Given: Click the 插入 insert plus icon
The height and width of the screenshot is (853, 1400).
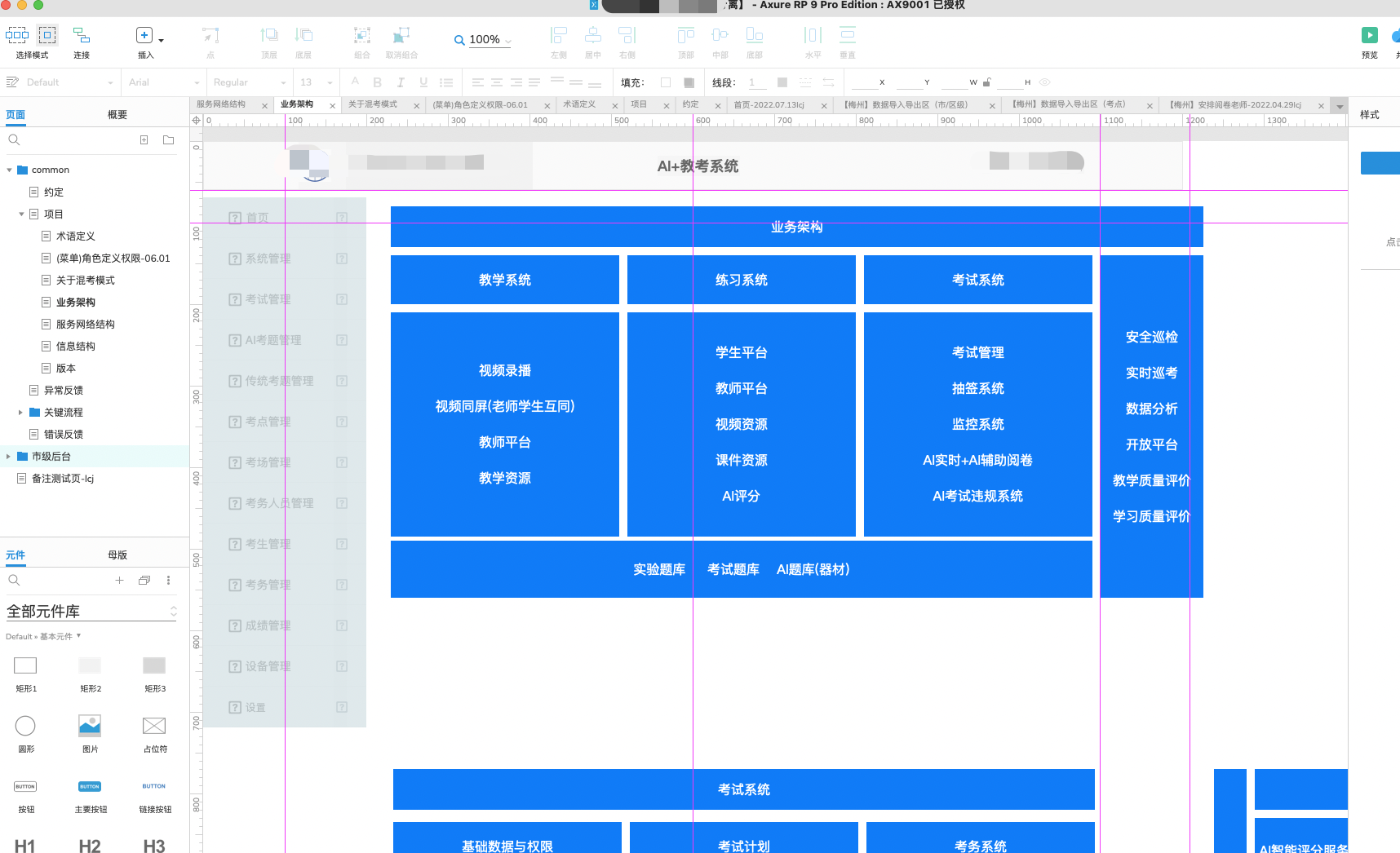Looking at the screenshot, I should (x=144, y=35).
